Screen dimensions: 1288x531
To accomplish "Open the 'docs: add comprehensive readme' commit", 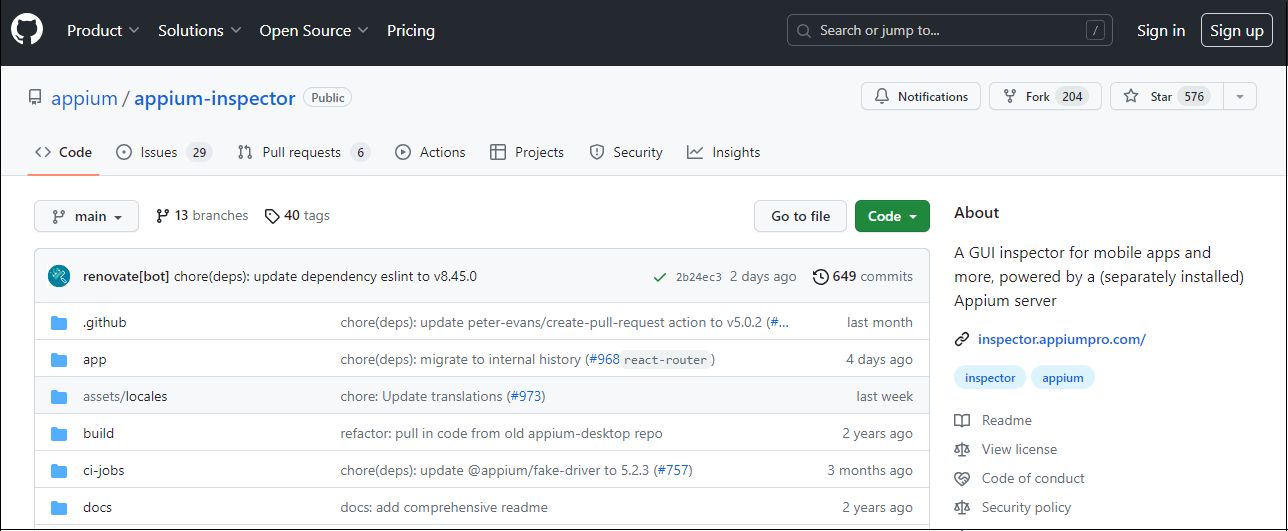I will pyautogui.click(x=444, y=507).
